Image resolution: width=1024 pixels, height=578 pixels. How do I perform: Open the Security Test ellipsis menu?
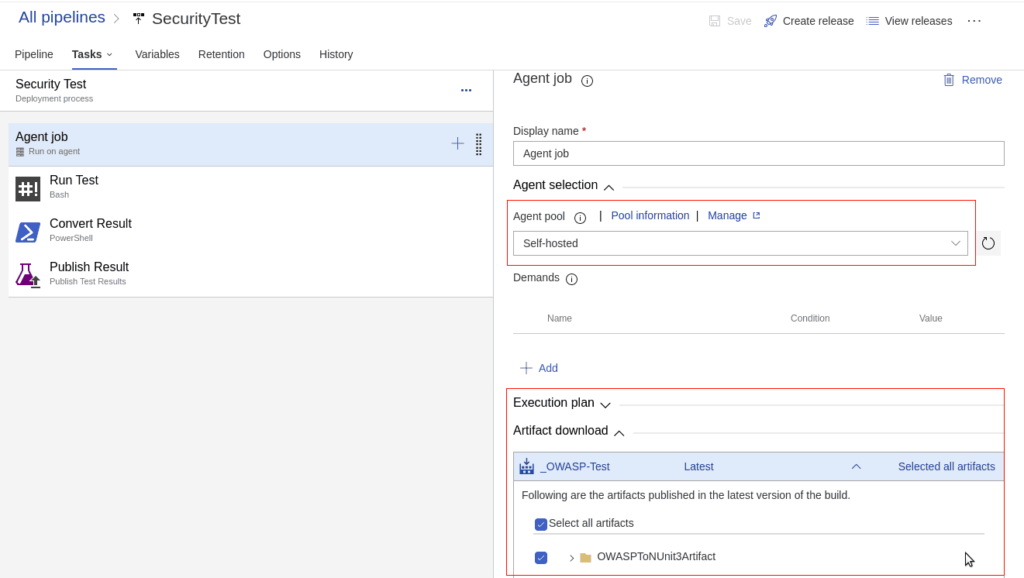click(466, 90)
